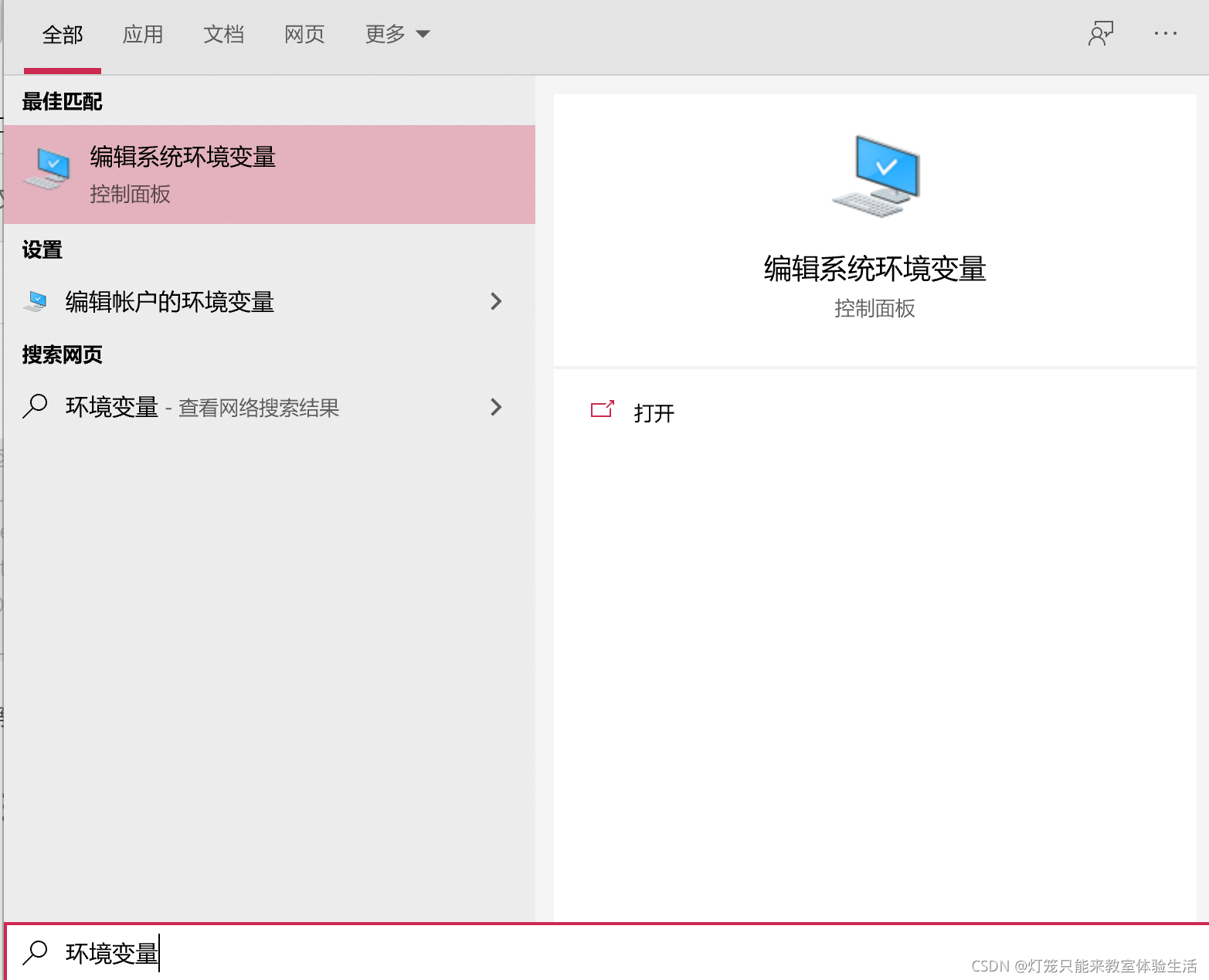
Task: Switch to the 应用 tab
Action: pyautogui.click(x=143, y=35)
